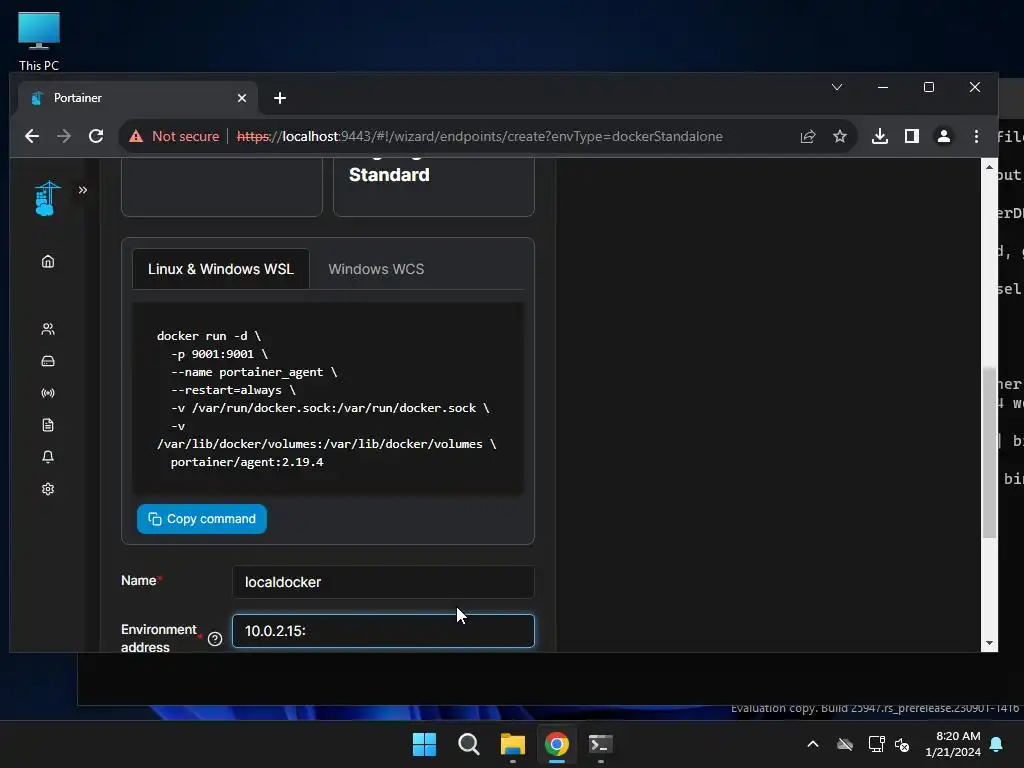This screenshot has width=1024, height=768.
Task: Open the tab search chevron dropdown
Action: 837,87
